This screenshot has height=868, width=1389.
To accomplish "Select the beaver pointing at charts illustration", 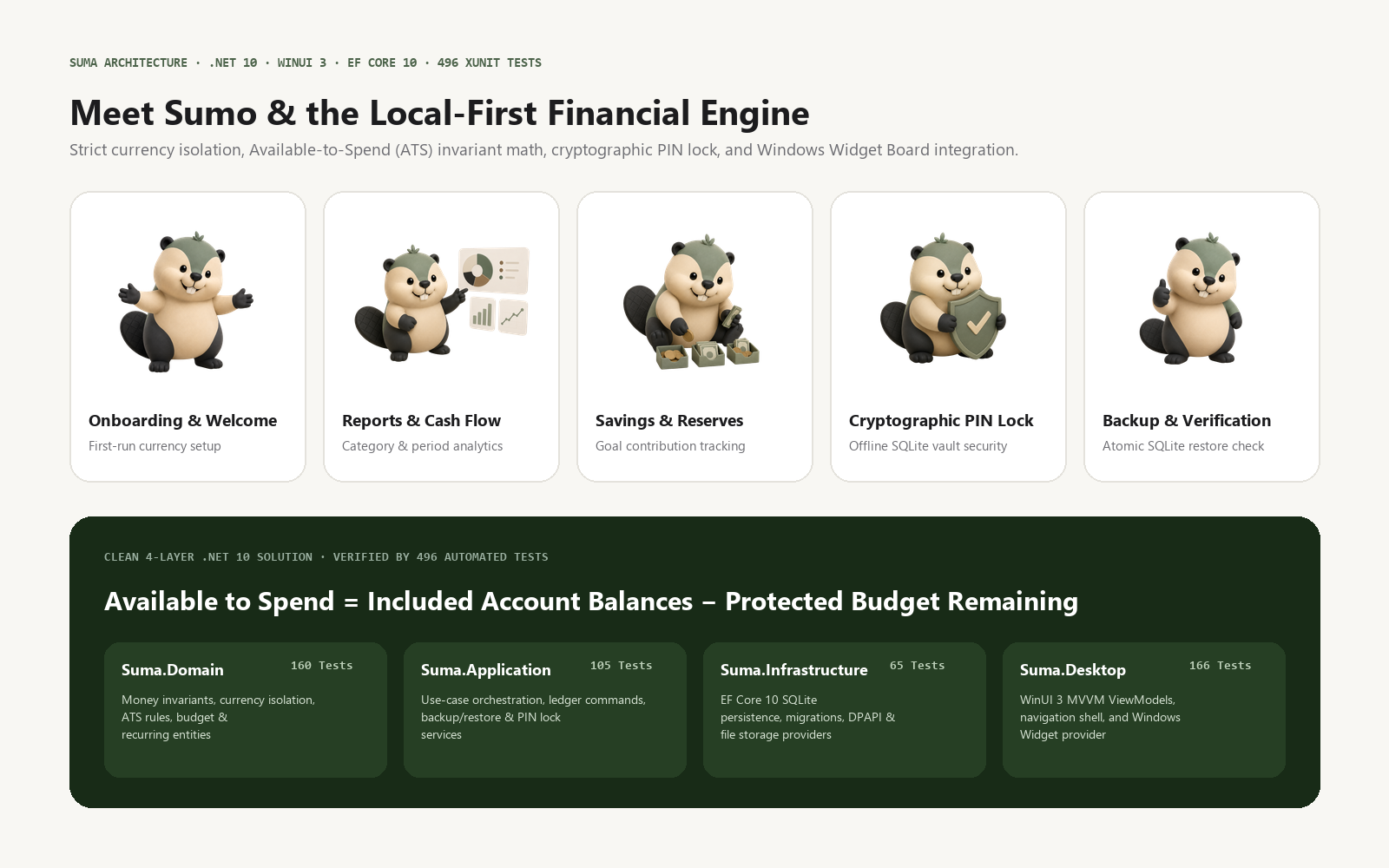I will (442, 302).
